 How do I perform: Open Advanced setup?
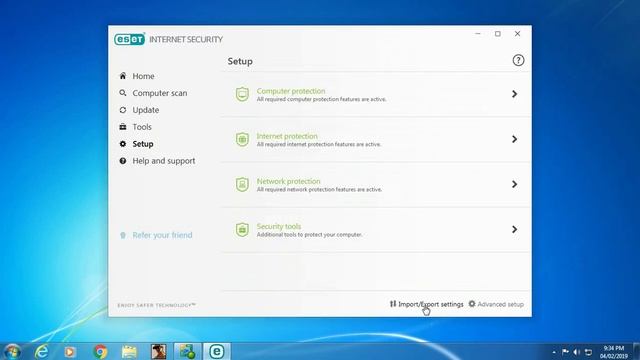[x=500, y=304]
